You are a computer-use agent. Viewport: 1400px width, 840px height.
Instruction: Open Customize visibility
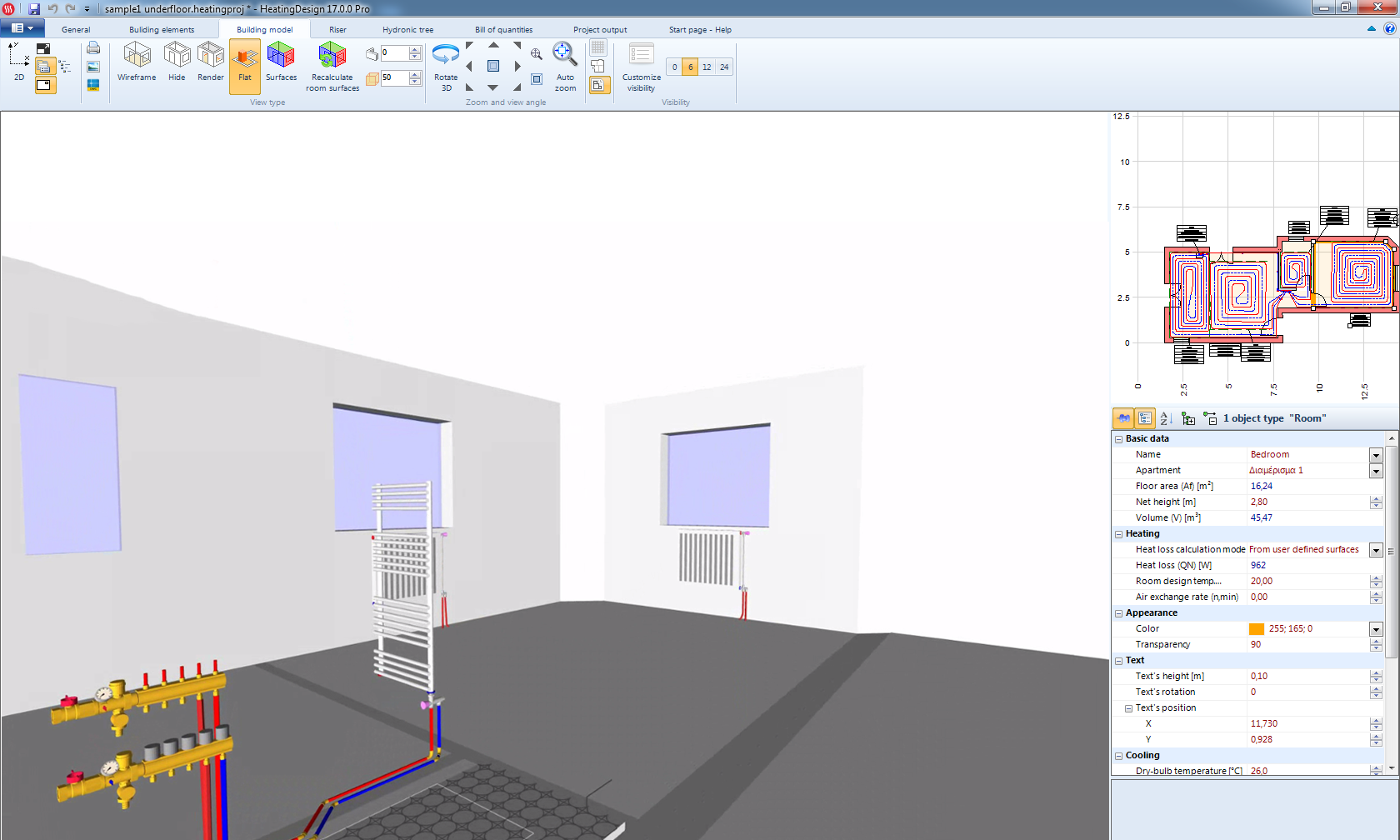point(641,67)
